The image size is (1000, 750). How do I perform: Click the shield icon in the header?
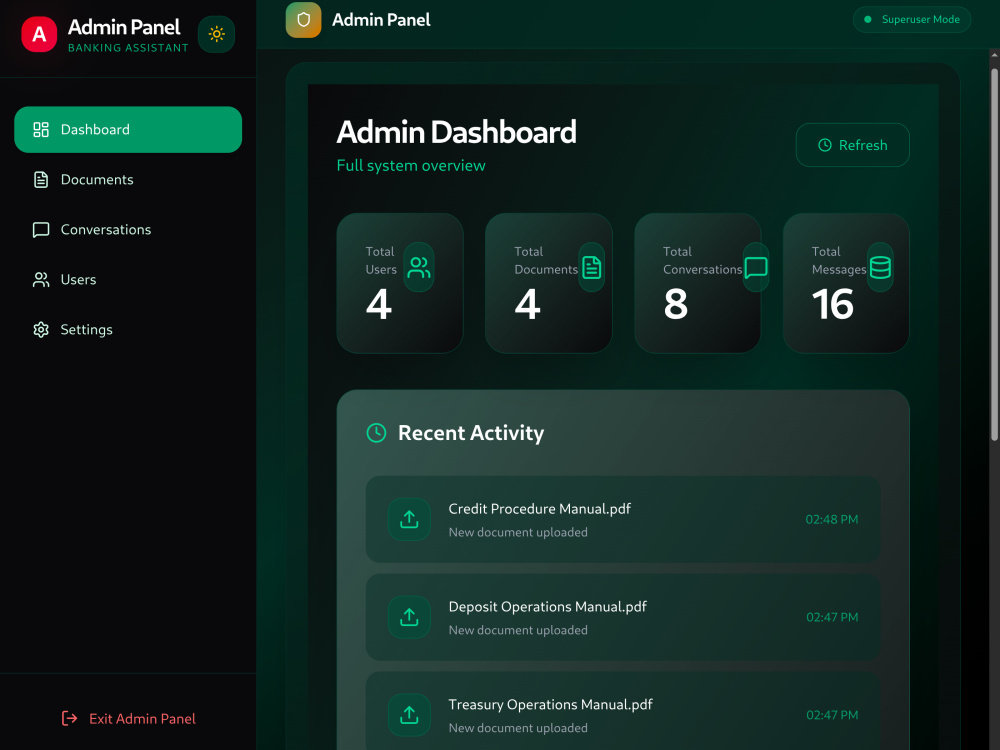coord(304,20)
